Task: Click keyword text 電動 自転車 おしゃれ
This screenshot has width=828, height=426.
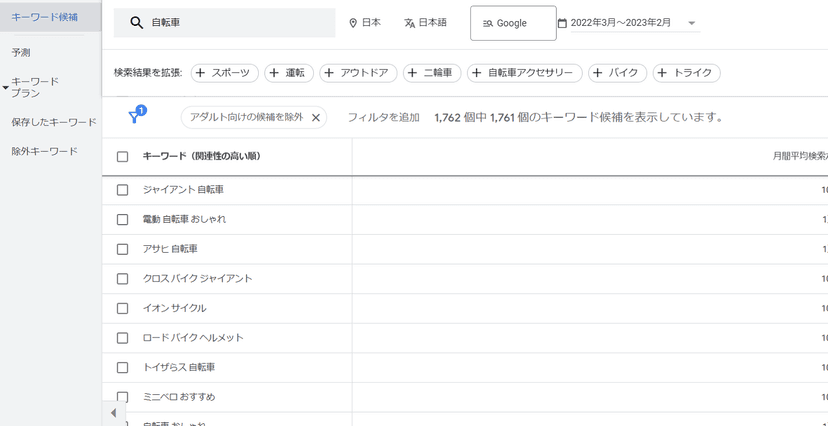Action: coord(184,219)
